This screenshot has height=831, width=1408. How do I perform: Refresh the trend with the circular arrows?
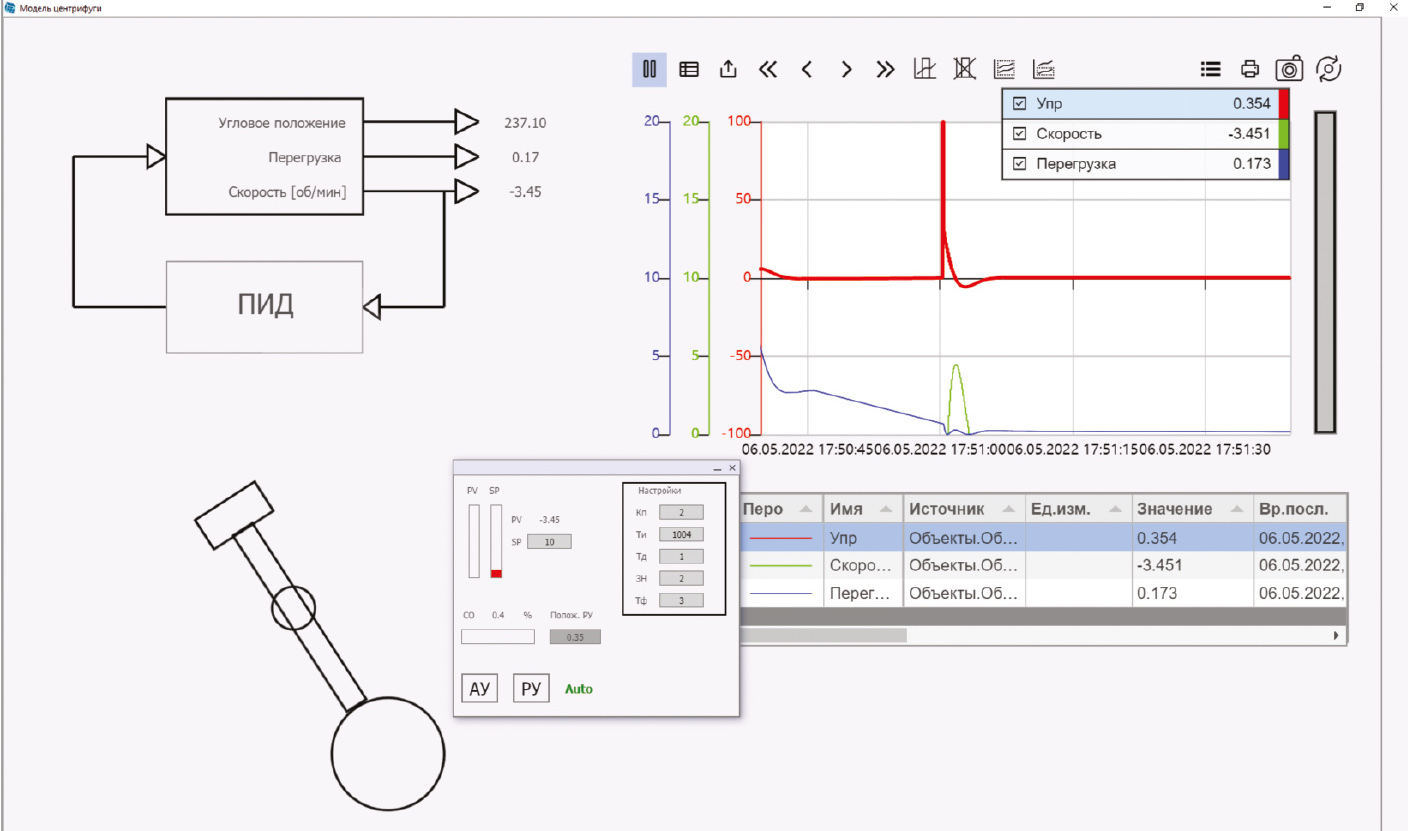1328,69
